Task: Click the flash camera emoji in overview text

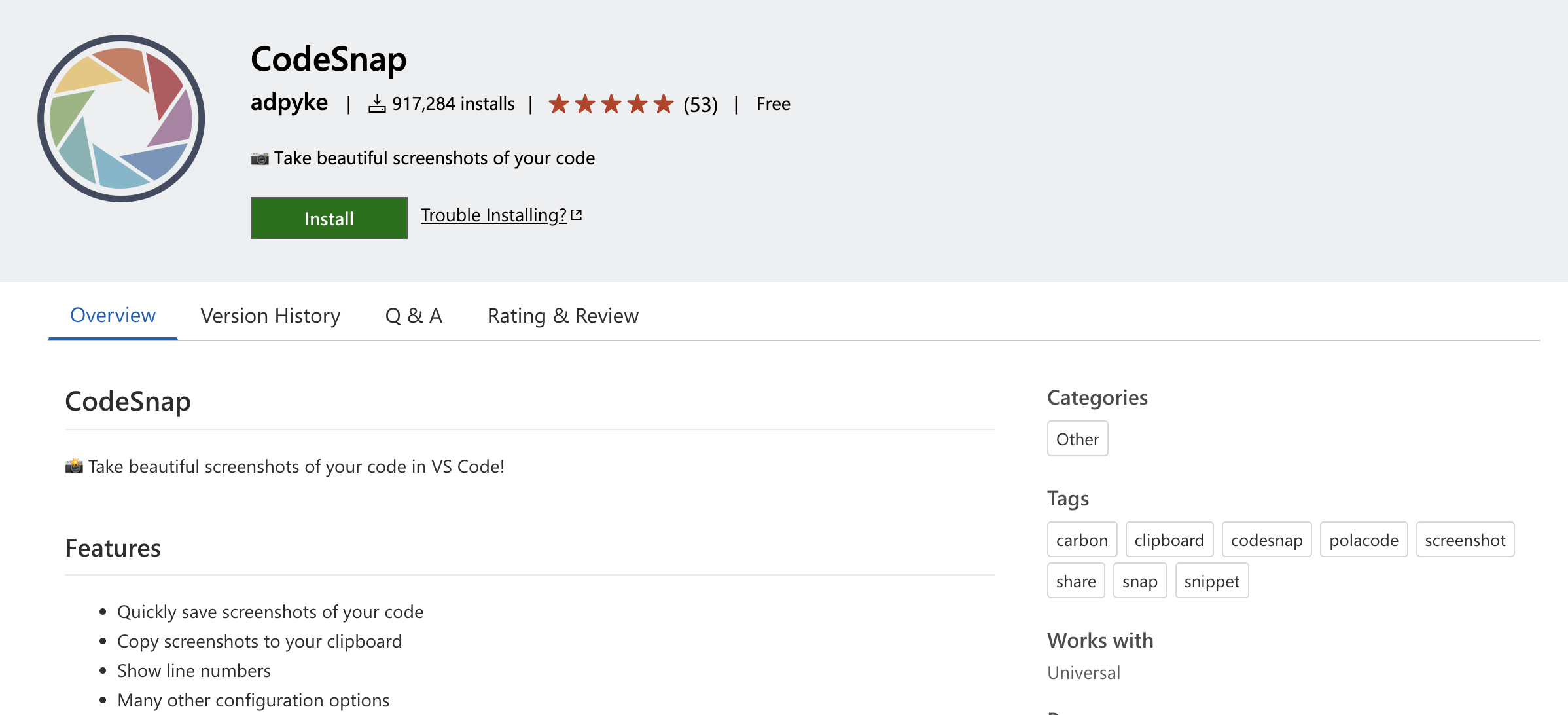Action: pyautogui.click(x=74, y=466)
